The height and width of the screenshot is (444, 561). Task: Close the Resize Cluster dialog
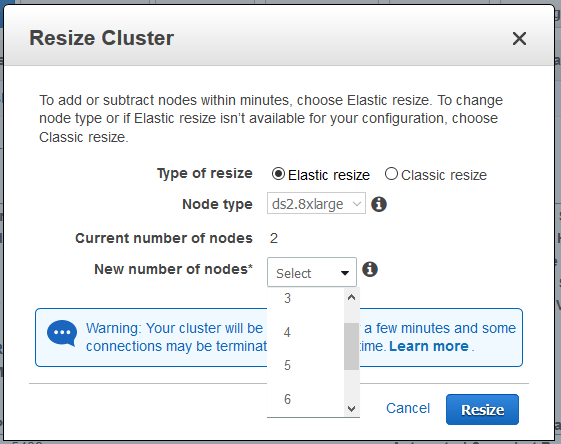tap(519, 38)
